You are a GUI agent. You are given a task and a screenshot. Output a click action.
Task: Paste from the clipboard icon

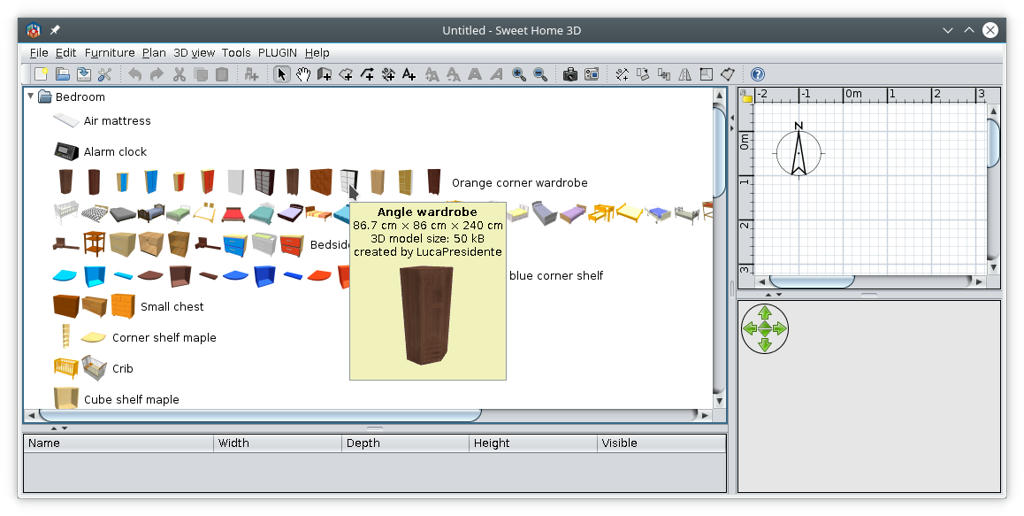pos(222,74)
